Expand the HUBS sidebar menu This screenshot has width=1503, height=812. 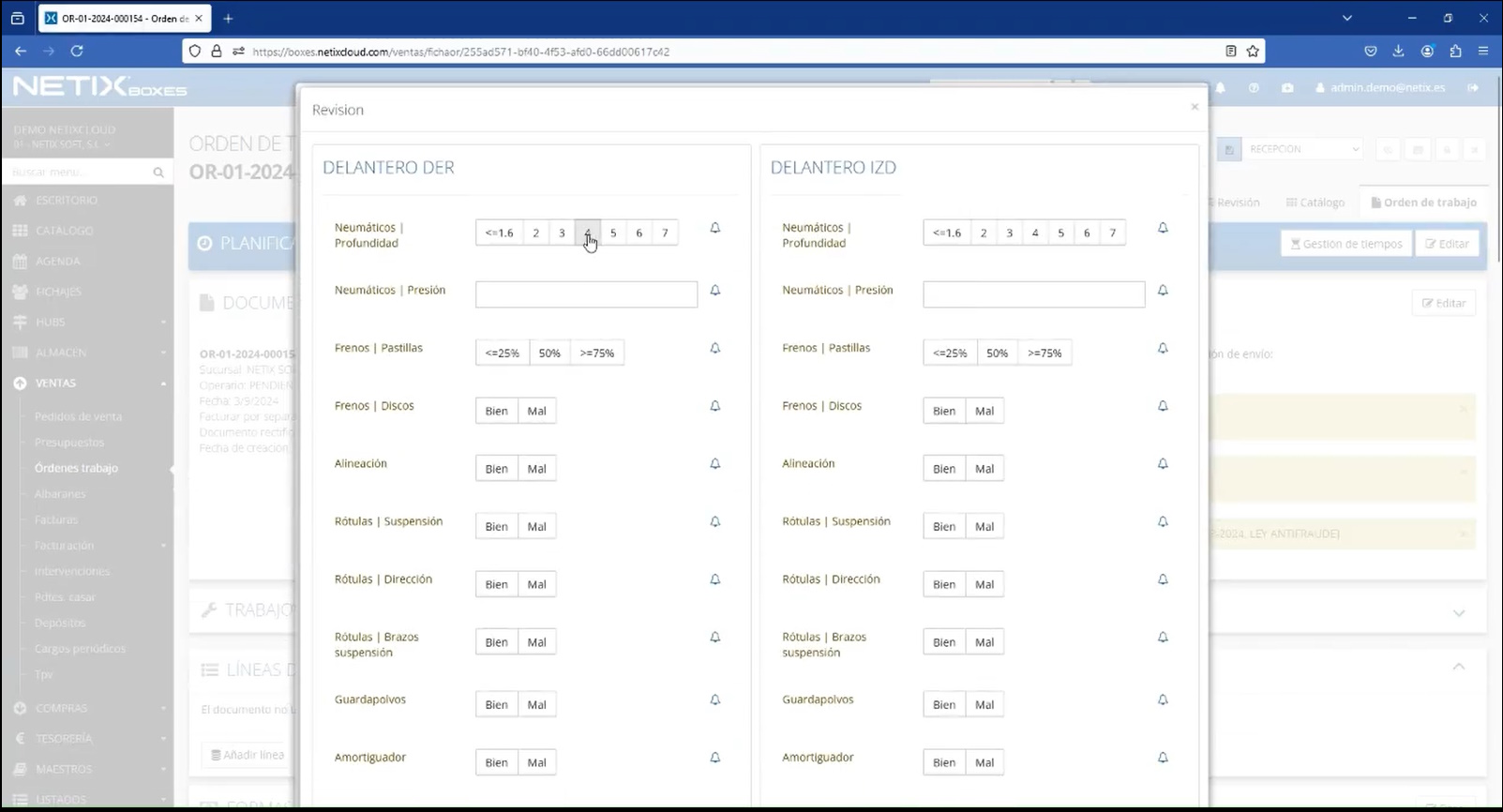pyautogui.click(x=86, y=322)
